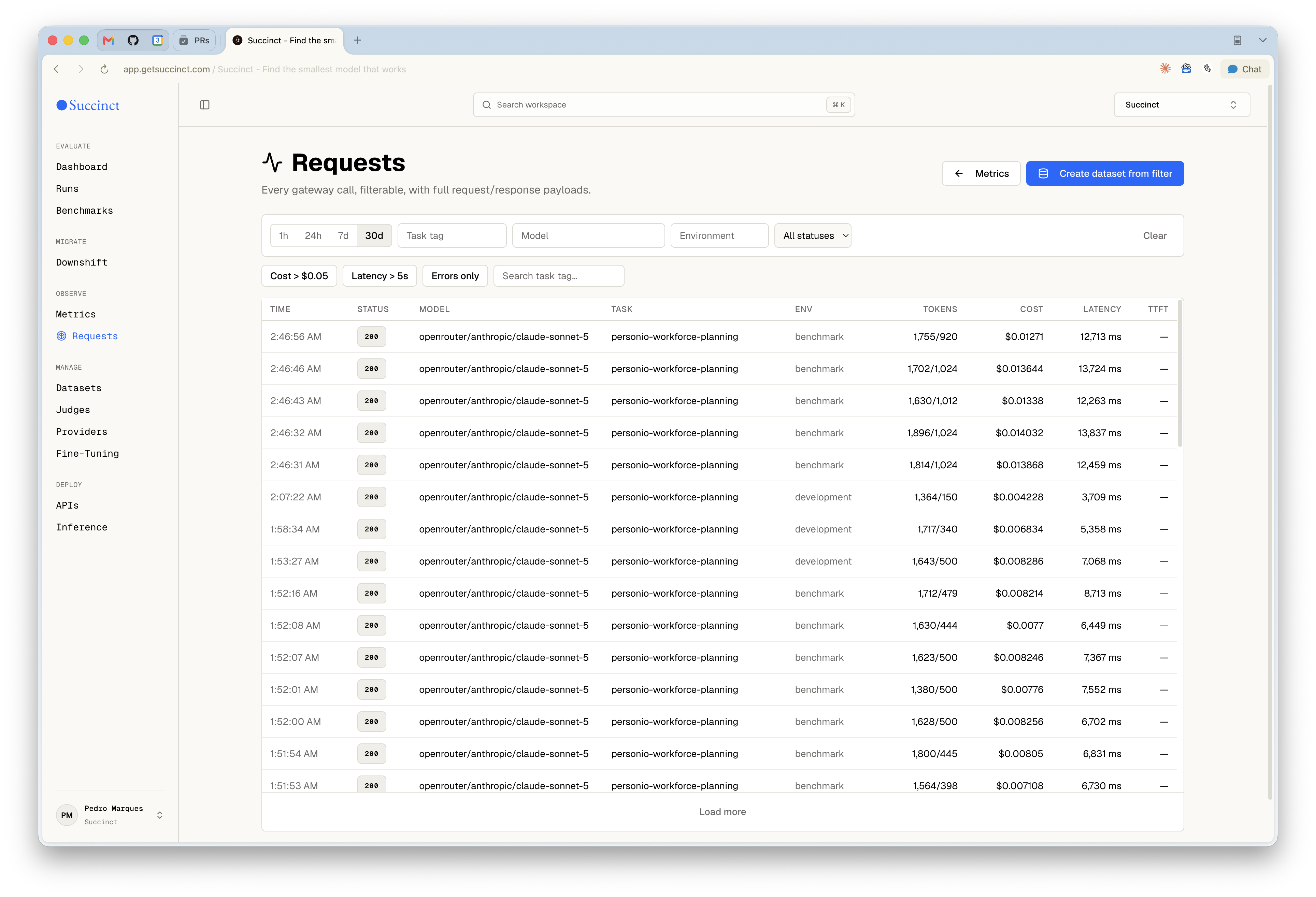The width and height of the screenshot is (1316, 897).
Task: Open the Gmail pinned tab
Action: pyautogui.click(x=109, y=40)
